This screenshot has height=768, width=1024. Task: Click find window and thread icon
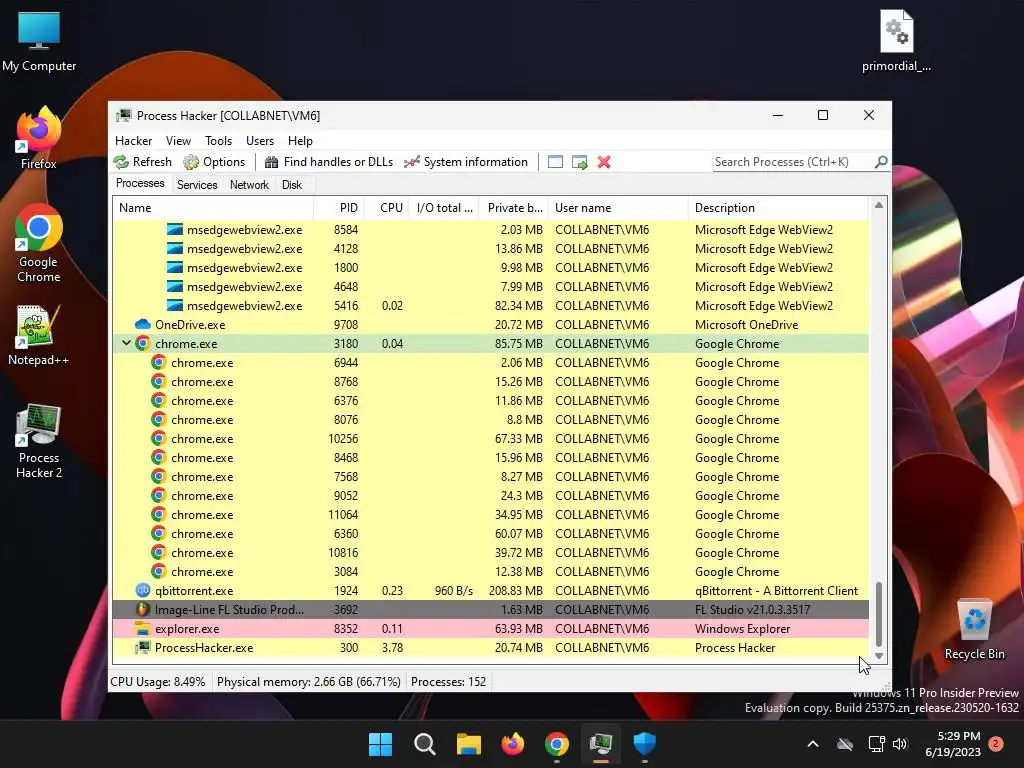click(579, 162)
